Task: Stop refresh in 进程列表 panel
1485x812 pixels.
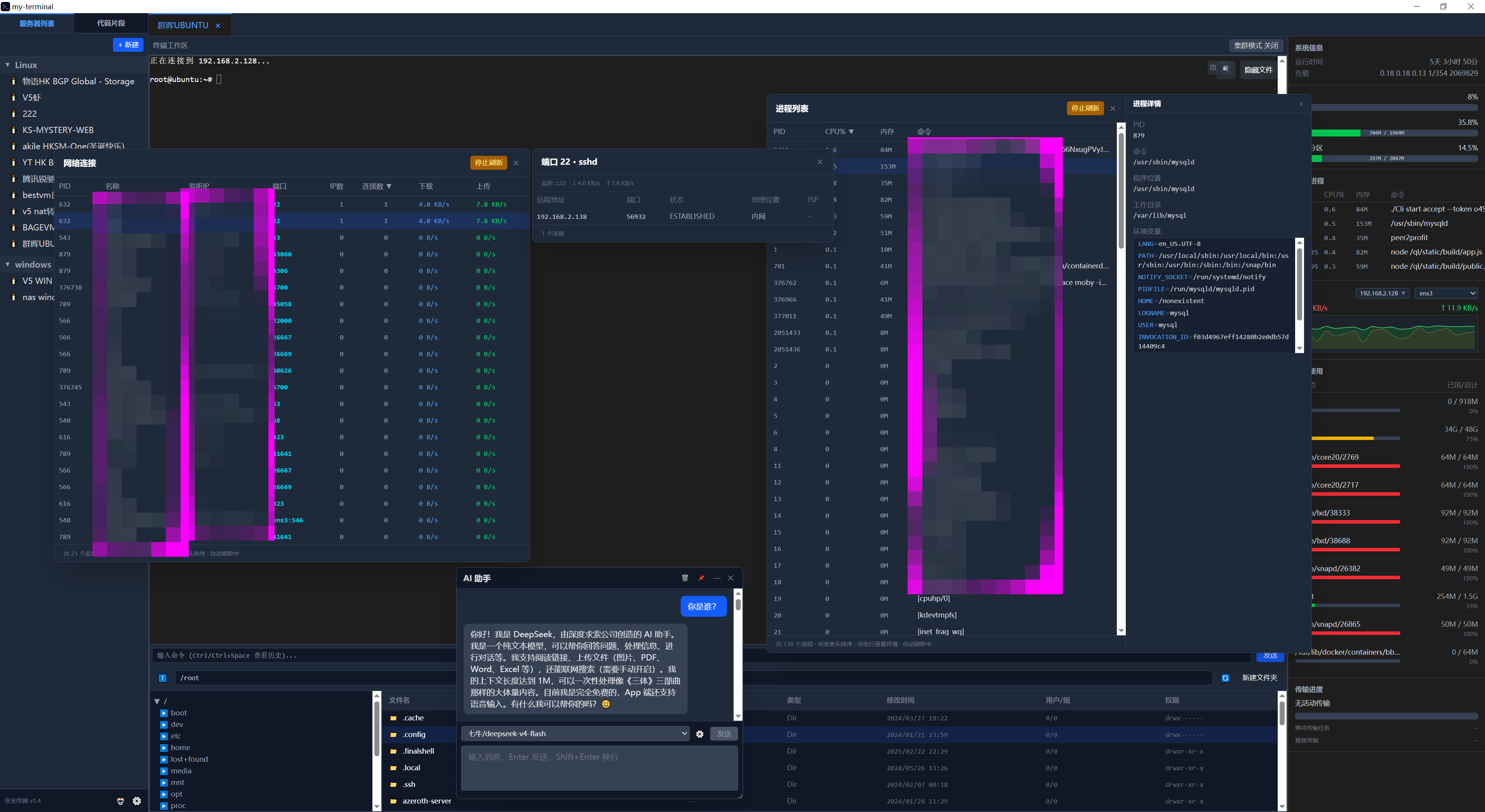Action: [x=1085, y=108]
